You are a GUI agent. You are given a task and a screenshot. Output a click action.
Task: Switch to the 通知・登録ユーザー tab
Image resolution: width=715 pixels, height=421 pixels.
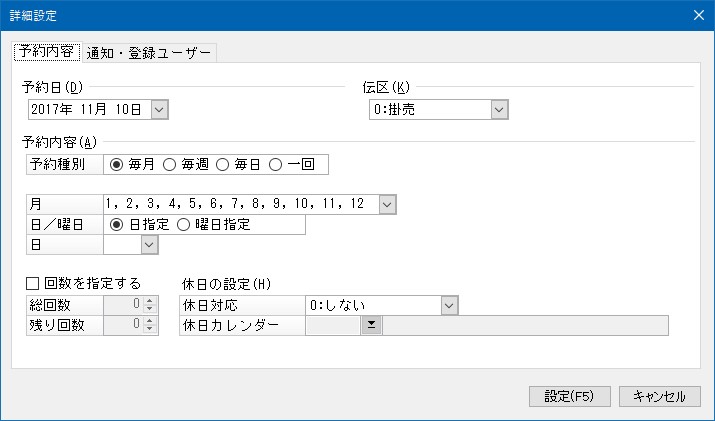click(149, 53)
